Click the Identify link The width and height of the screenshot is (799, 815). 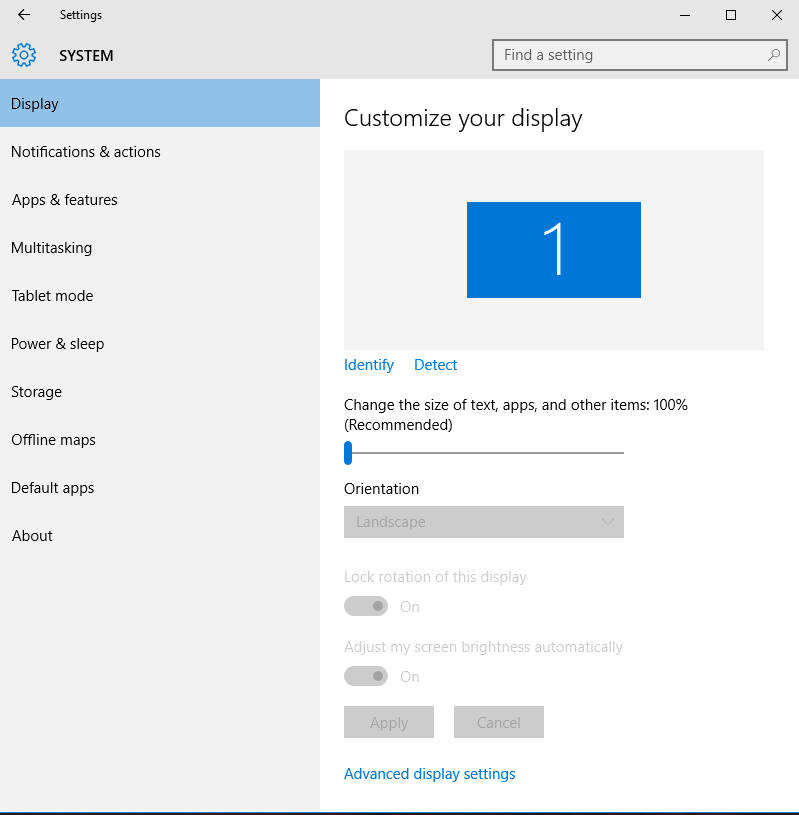pos(368,364)
